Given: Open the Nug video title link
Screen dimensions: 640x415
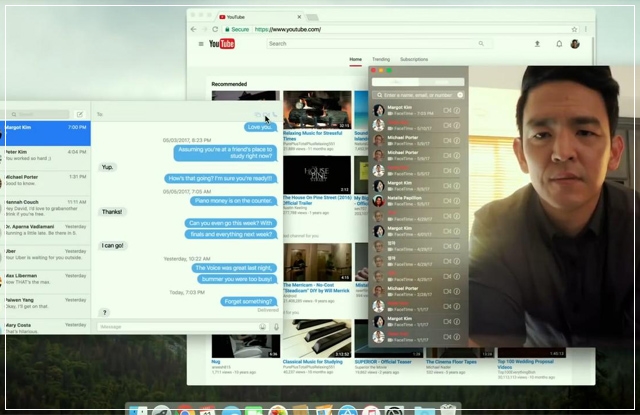Looking at the screenshot, I should coord(216,362).
